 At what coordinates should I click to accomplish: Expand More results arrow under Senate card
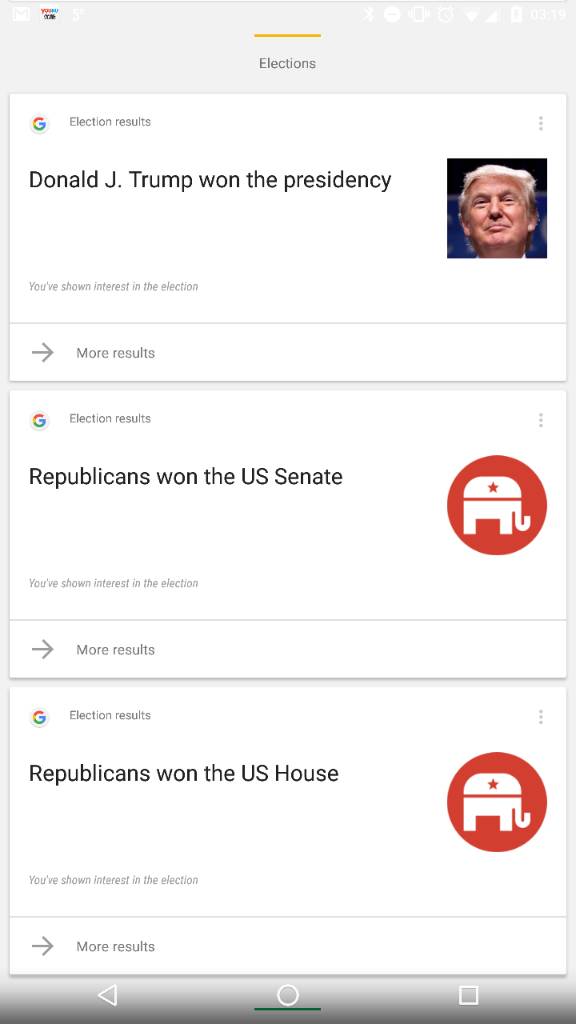(x=43, y=649)
